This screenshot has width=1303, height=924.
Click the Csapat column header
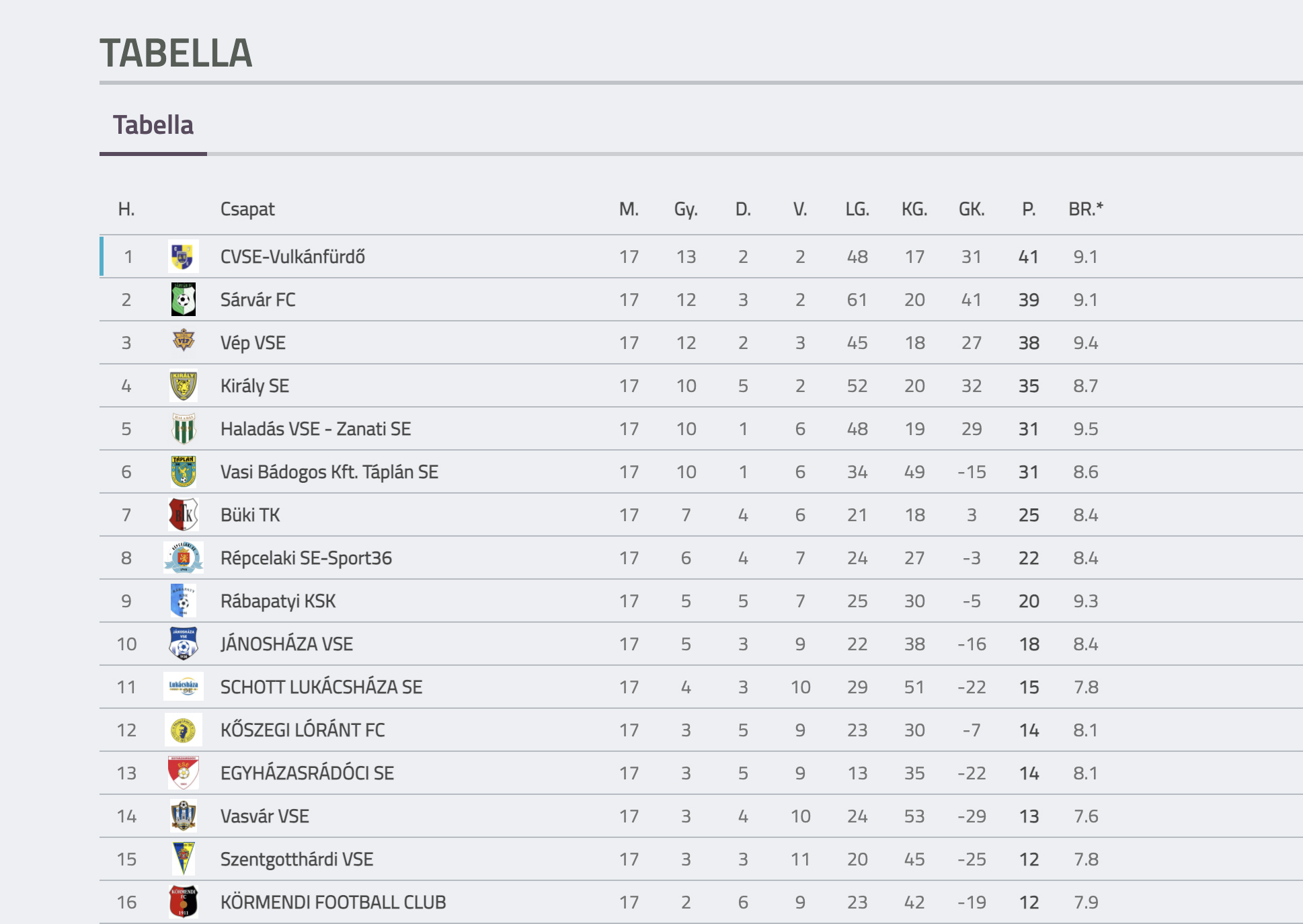click(x=247, y=210)
